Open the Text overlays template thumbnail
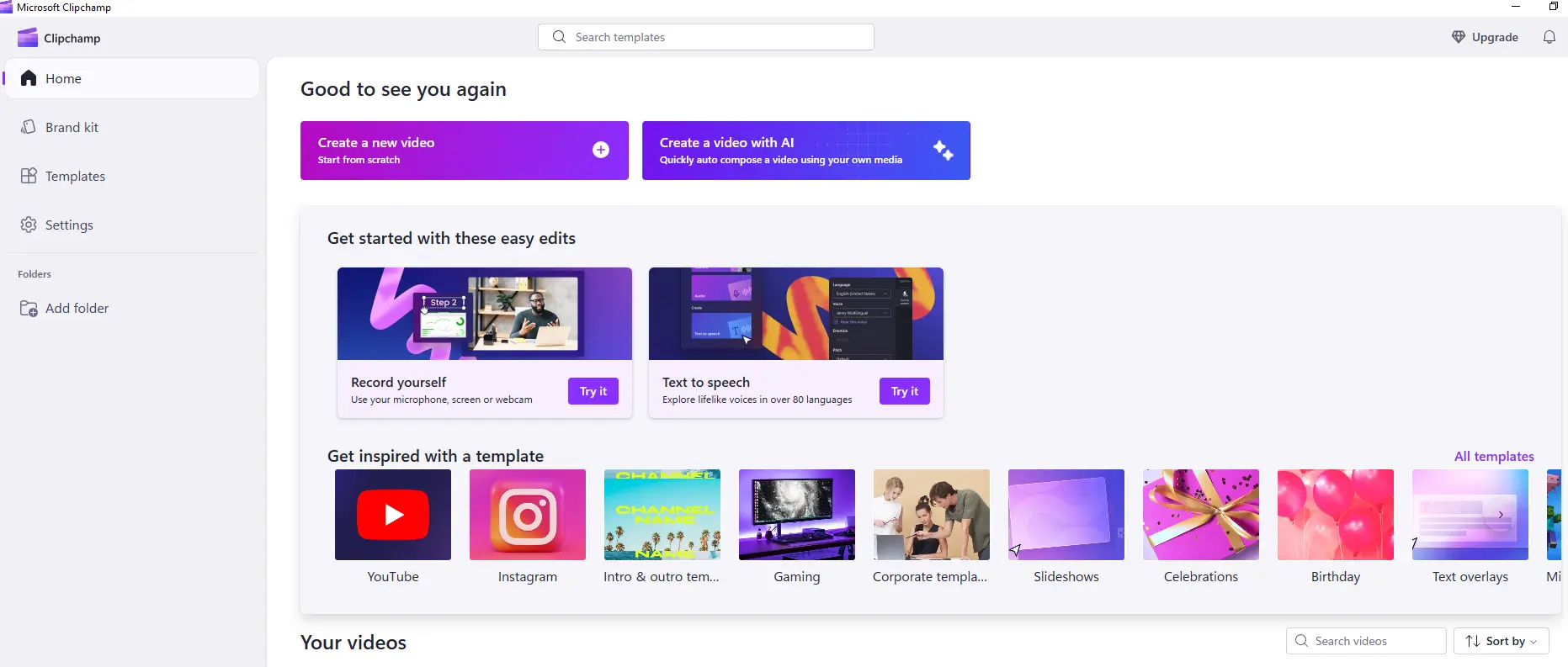The height and width of the screenshot is (667, 1568). tap(1470, 515)
